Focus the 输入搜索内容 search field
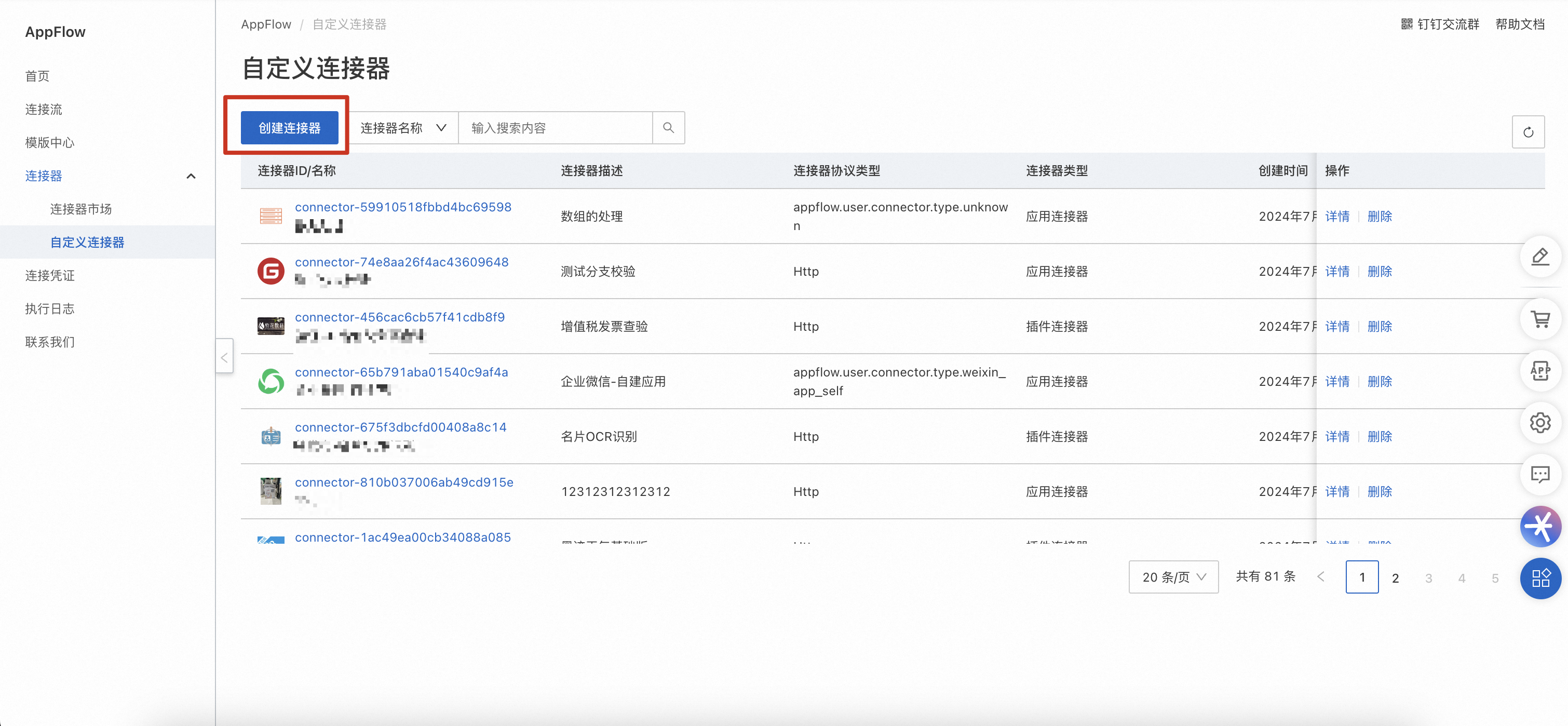 click(555, 128)
